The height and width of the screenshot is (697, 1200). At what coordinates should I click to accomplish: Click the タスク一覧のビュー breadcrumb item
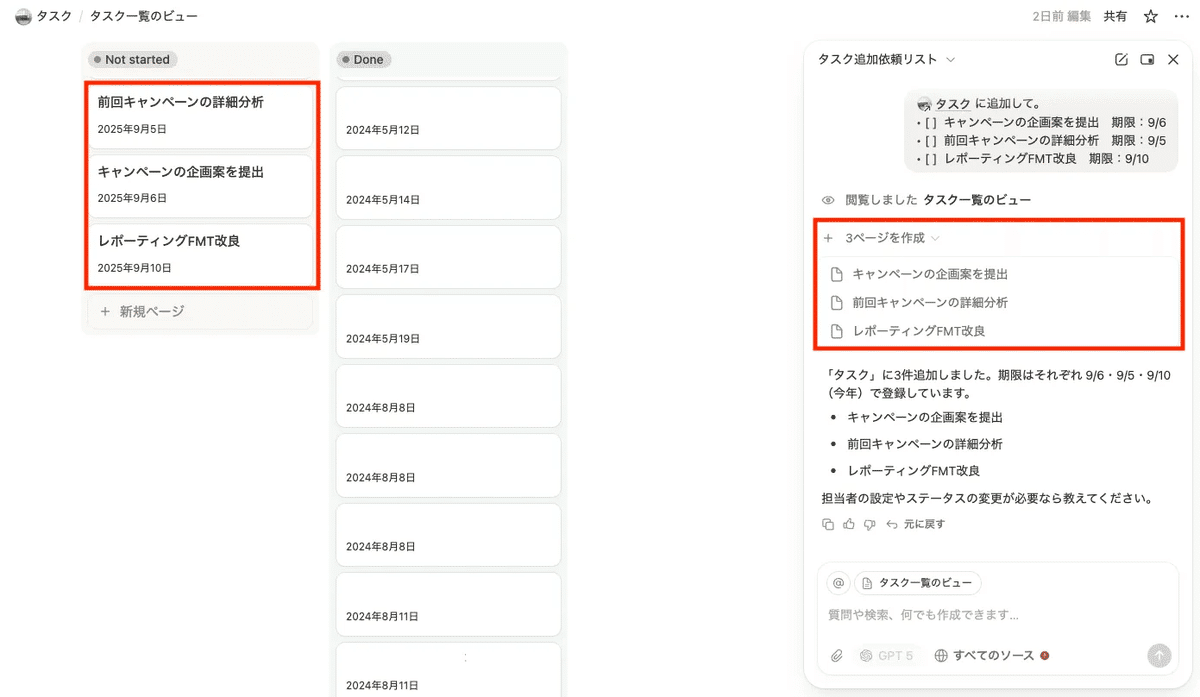pyautogui.click(x=143, y=16)
